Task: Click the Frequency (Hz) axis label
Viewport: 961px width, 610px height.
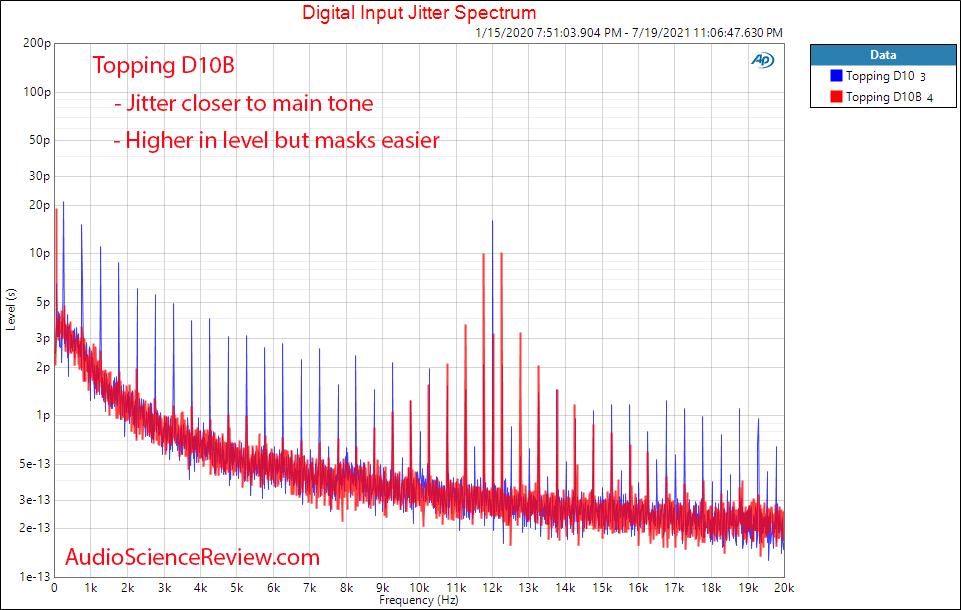Action: [x=419, y=600]
